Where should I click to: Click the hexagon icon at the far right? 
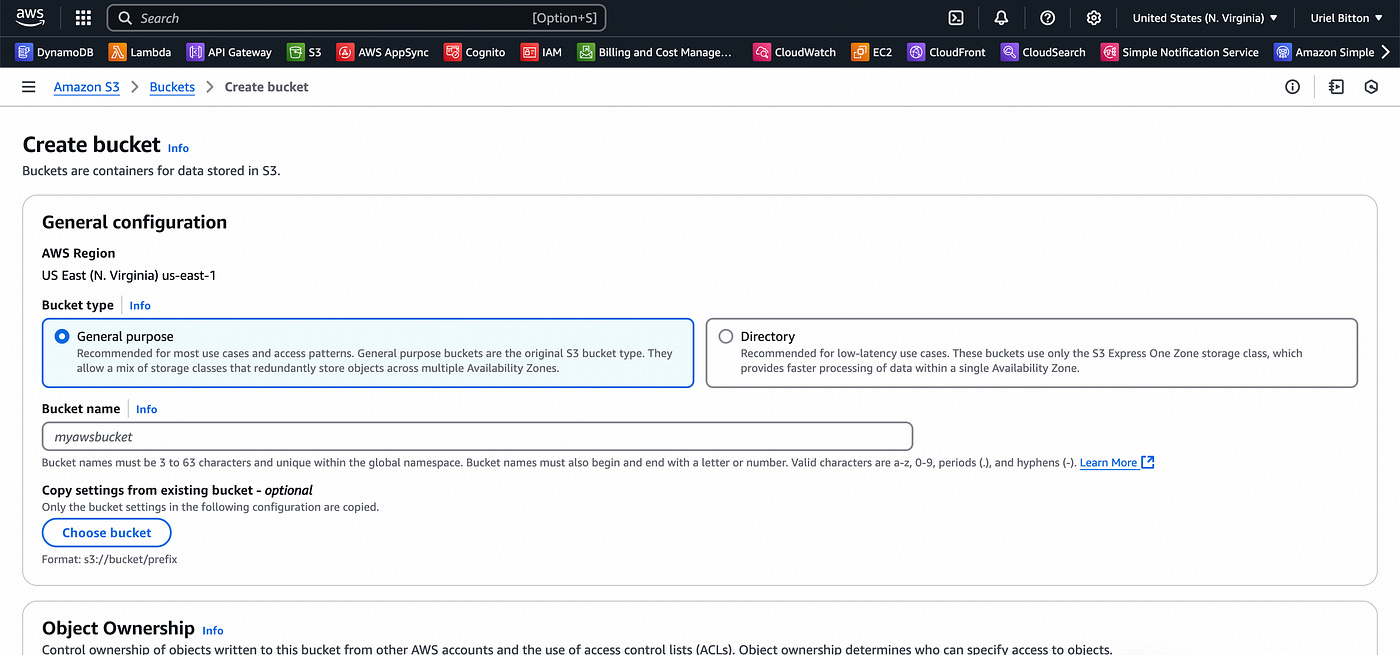click(1372, 87)
